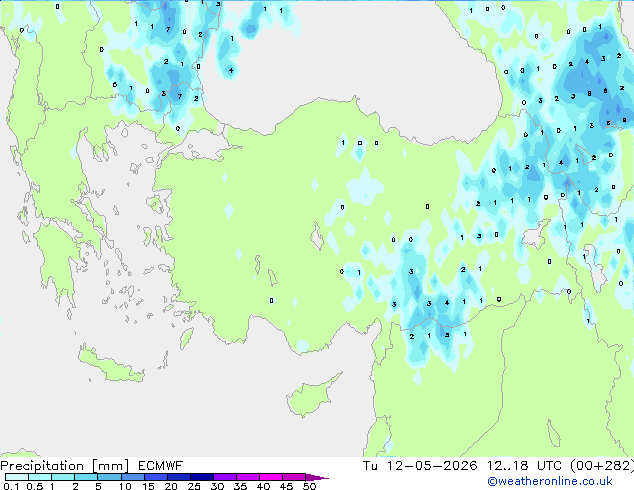
Task: Select the 30 mm purple legend swatch
Action: point(224,477)
